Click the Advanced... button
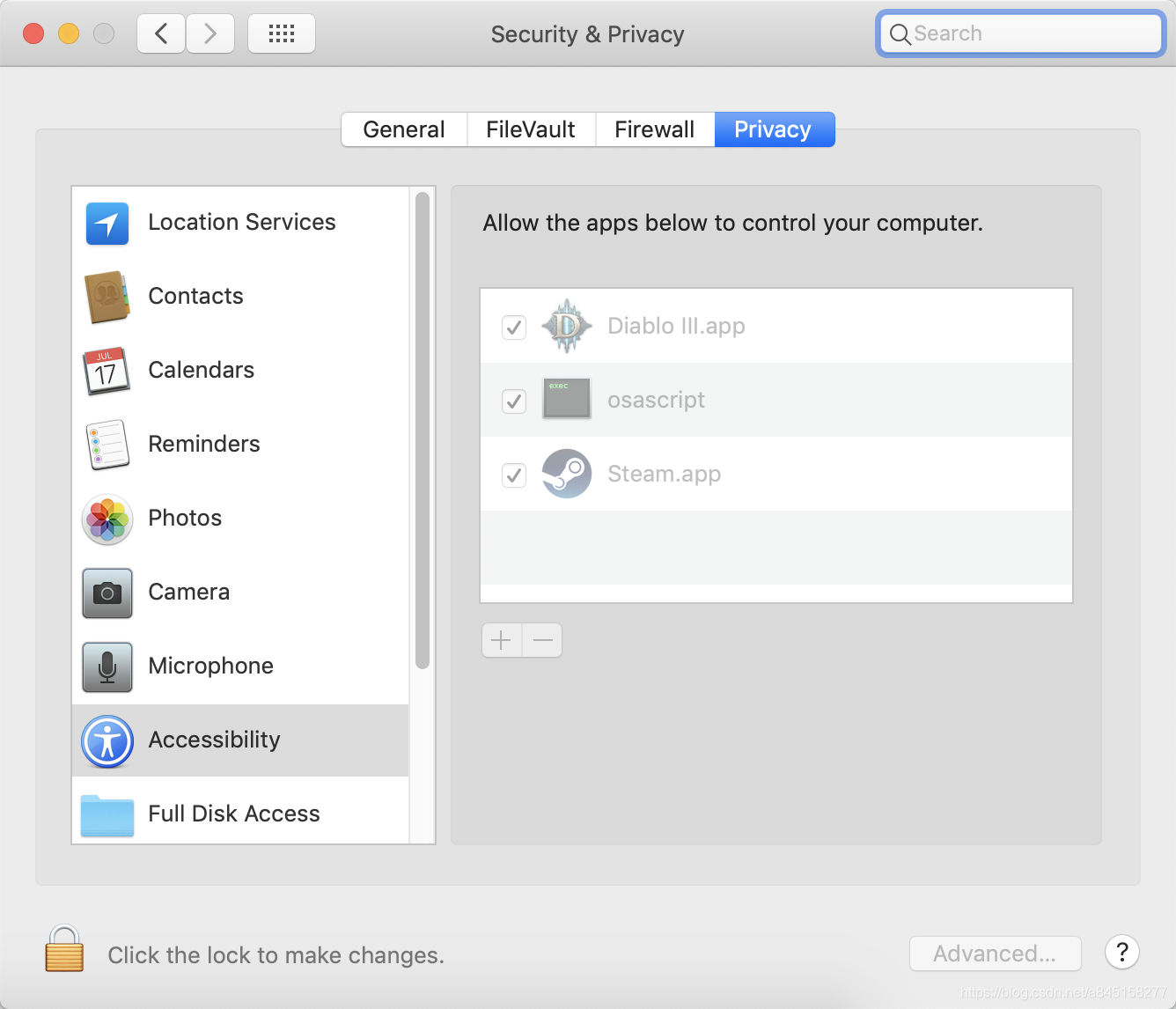The height and width of the screenshot is (1009, 1176). point(995,954)
